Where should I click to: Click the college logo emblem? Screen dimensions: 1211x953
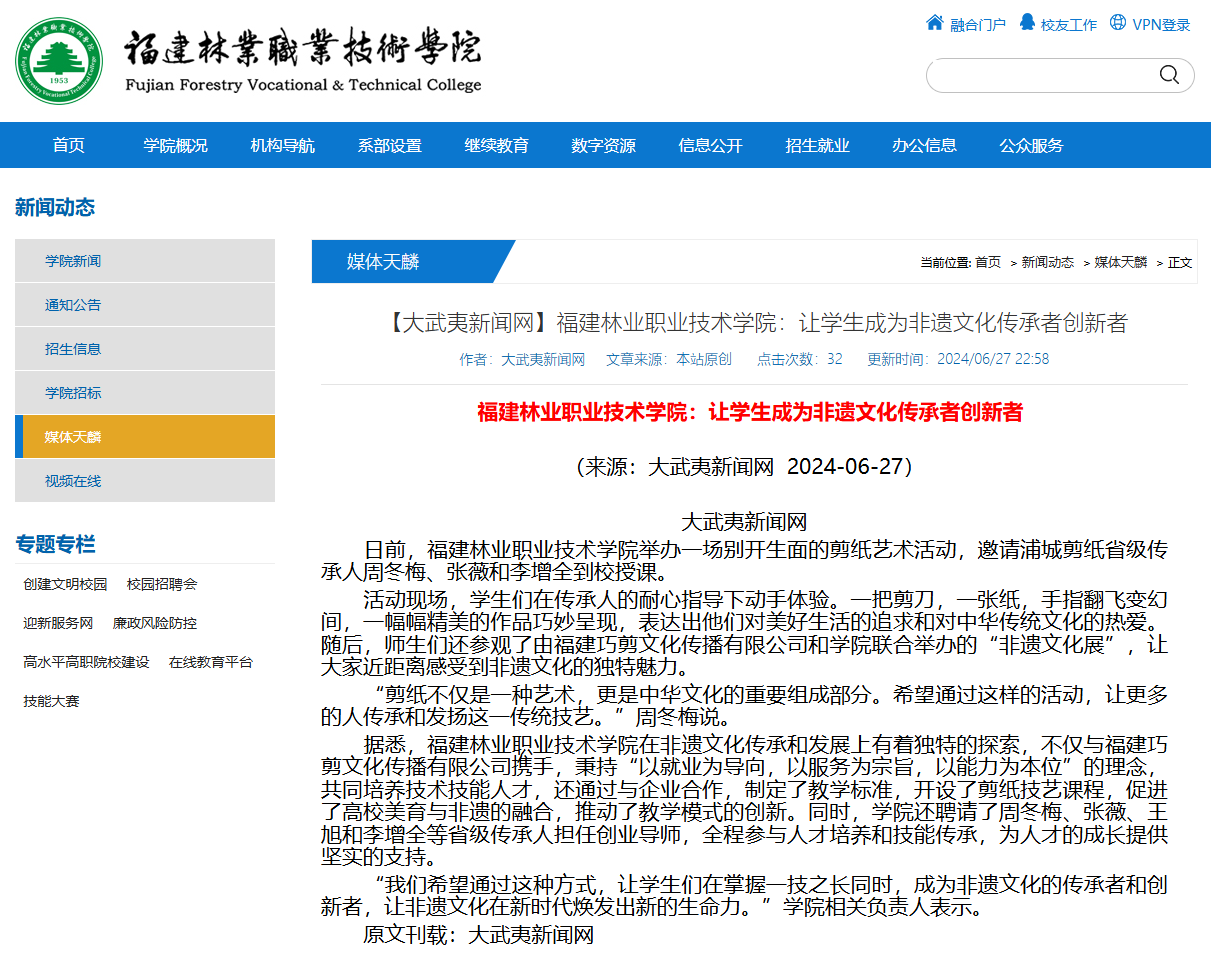59,60
